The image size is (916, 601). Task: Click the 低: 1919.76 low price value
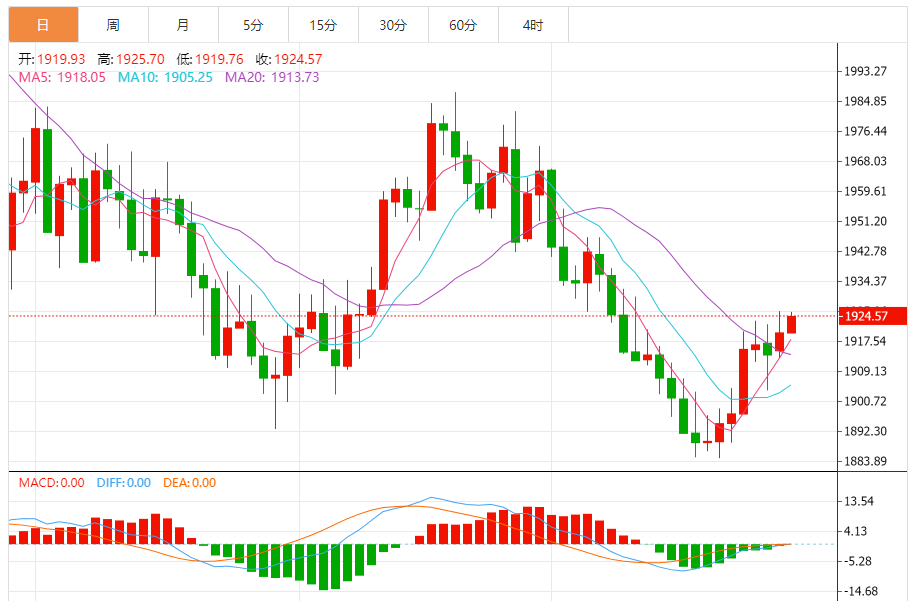point(210,59)
